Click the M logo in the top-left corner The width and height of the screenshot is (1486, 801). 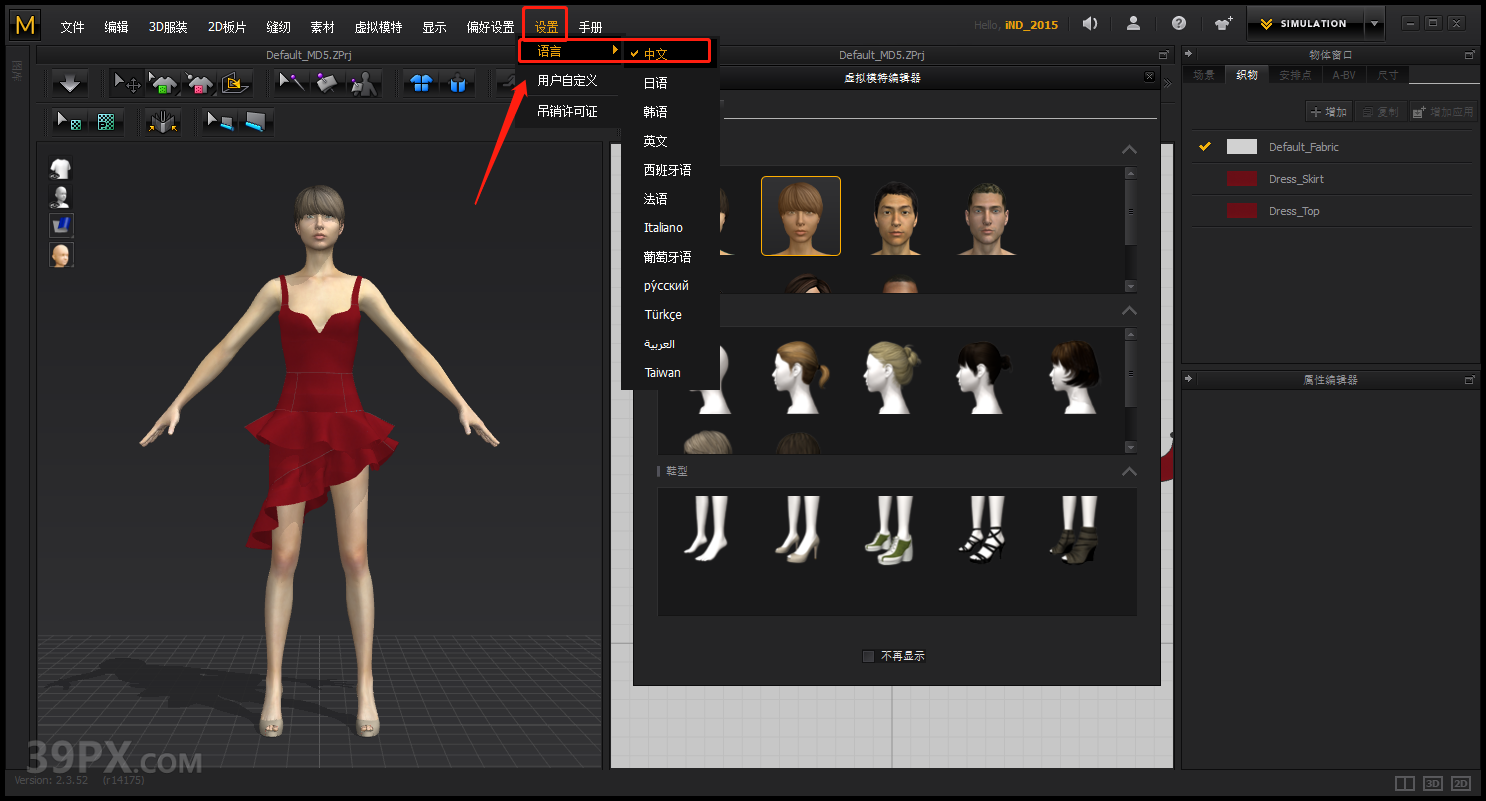(x=25, y=25)
